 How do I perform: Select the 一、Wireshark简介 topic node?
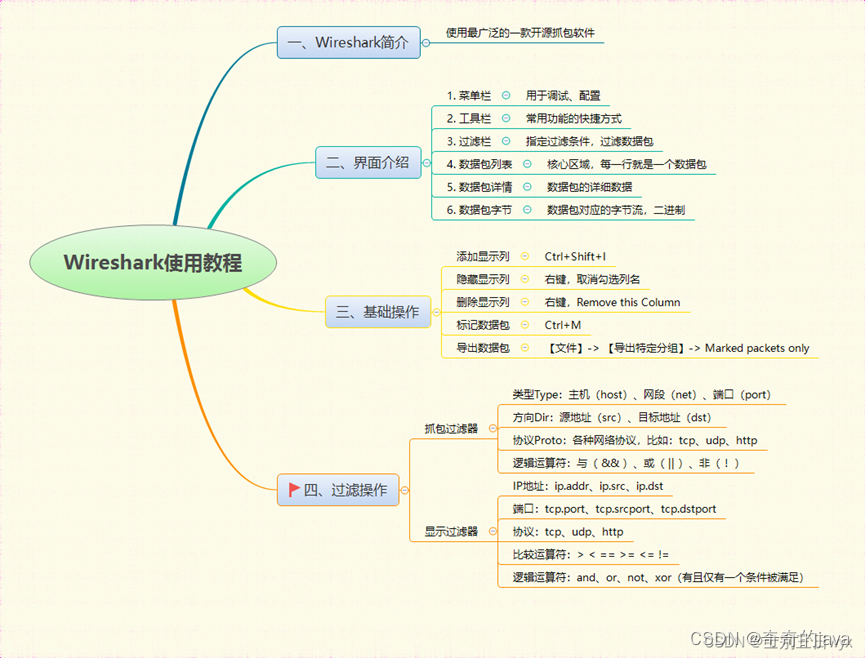[348, 43]
